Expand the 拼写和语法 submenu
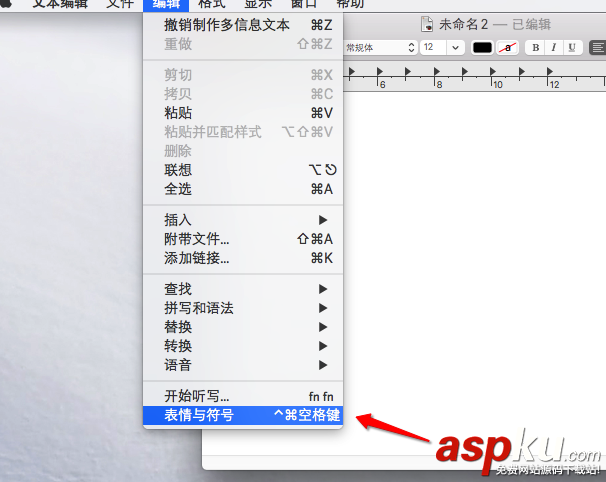This screenshot has width=606, height=482. (243, 308)
